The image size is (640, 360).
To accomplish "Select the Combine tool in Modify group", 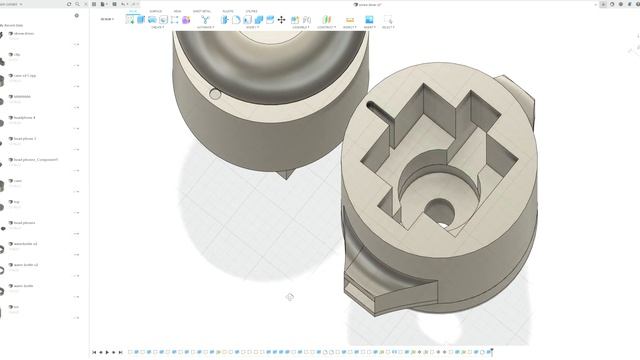I will (x=259, y=20).
